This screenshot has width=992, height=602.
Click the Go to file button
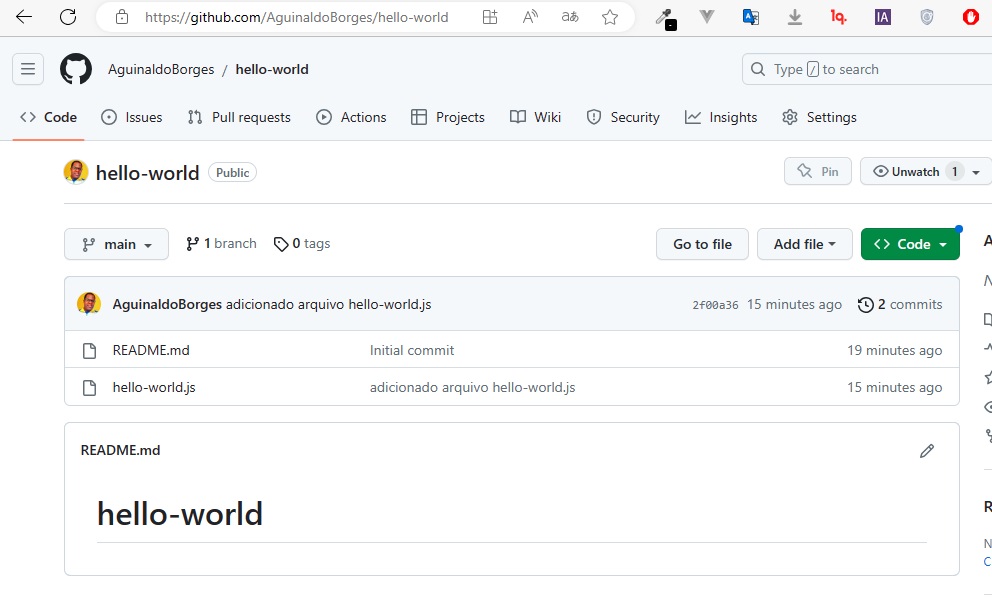[702, 244]
